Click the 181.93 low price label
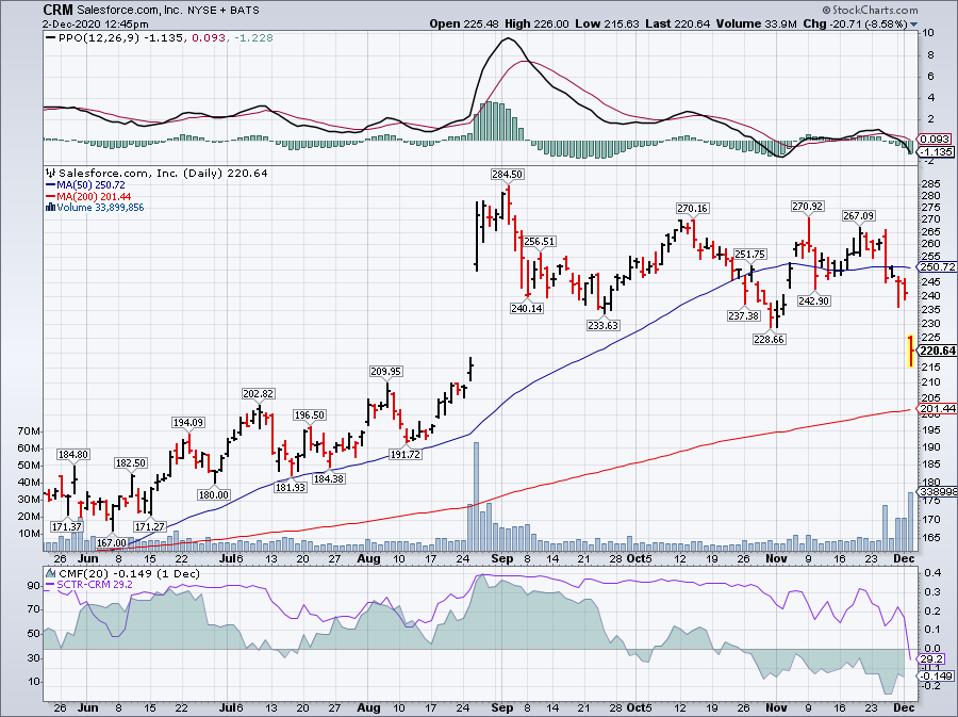The height and width of the screenshot is (717, 958). coord(290,488)
